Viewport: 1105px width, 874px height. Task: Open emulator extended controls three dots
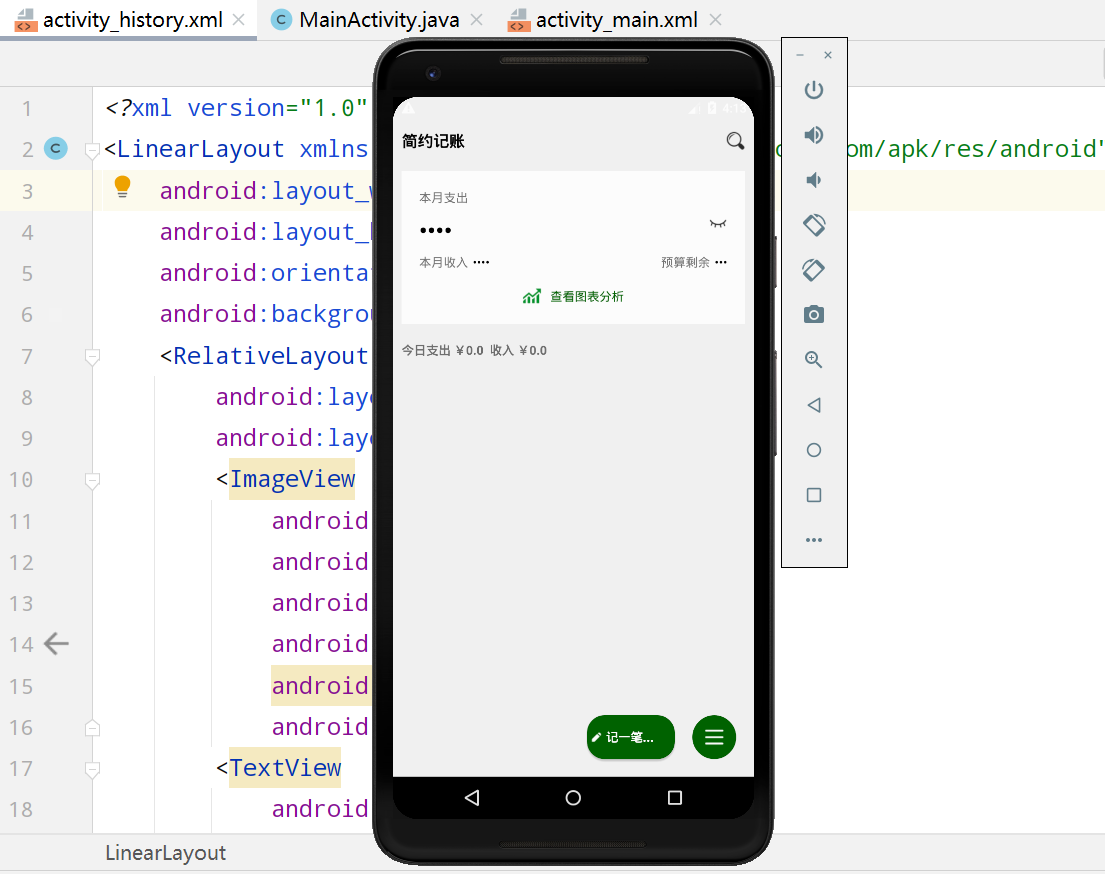(814, 540)
